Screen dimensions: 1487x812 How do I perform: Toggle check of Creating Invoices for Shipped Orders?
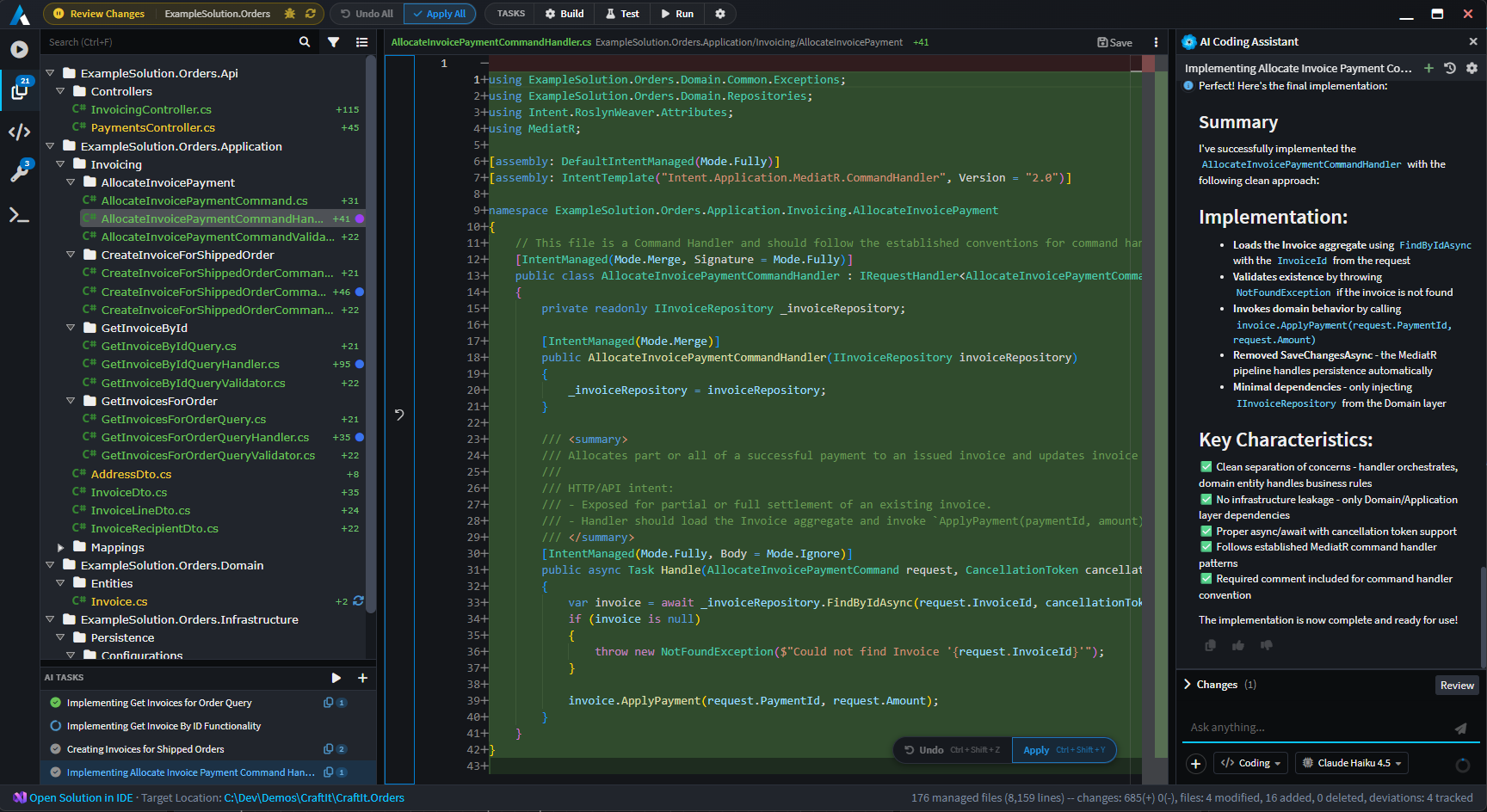click(x=56, y=749)
